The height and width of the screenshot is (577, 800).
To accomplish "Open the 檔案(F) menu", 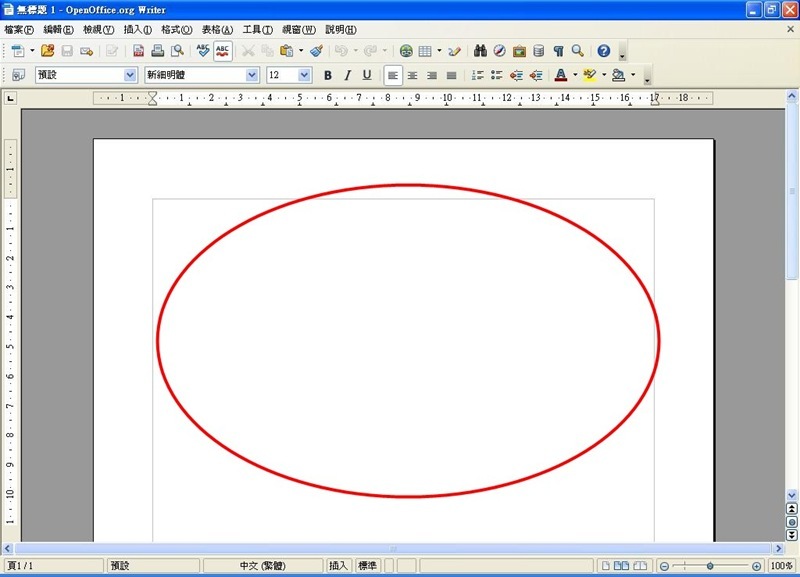I will click(19, 30).
